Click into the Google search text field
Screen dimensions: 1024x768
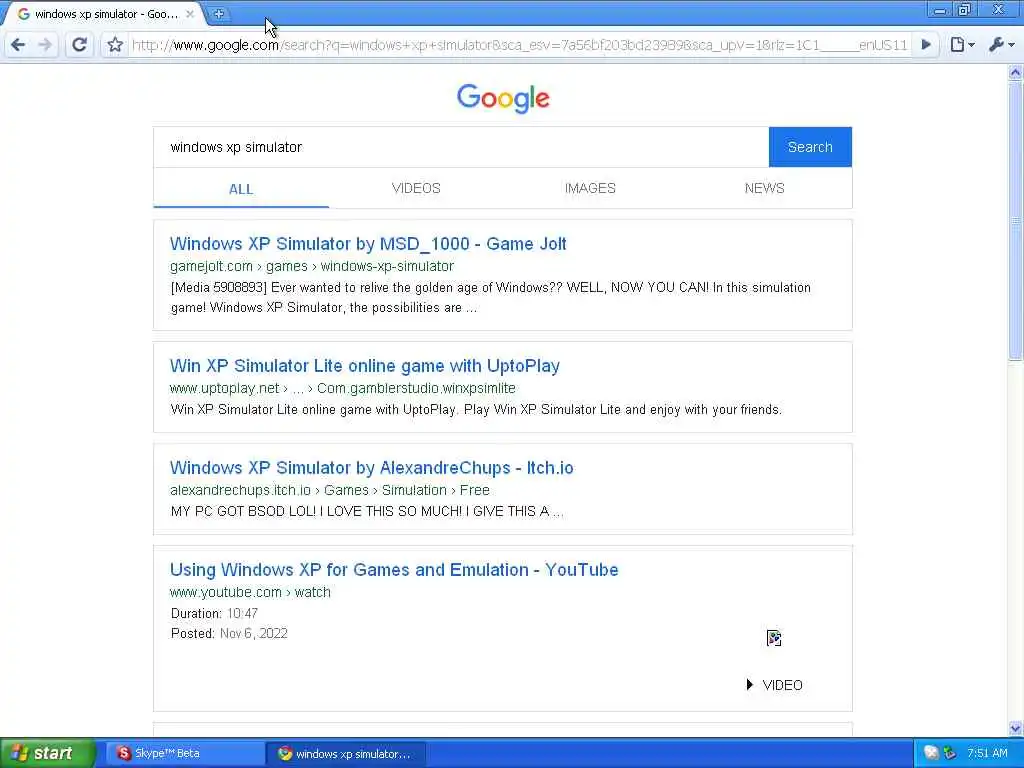pos(461,147)
